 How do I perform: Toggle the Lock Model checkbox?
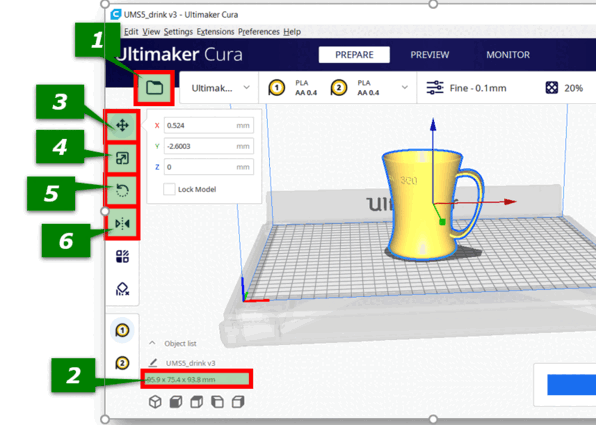[x=169, y=189]
